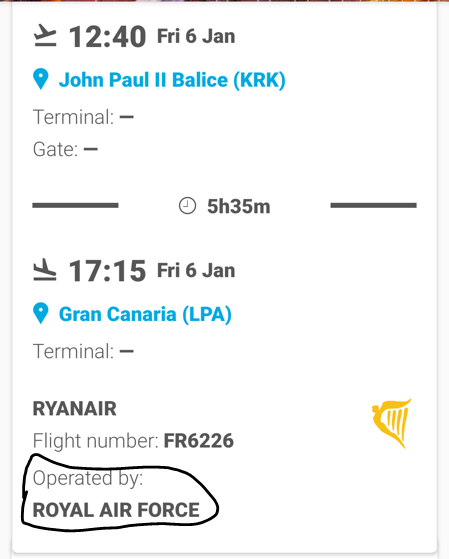Click the location pin next to John Paul II Balice
The image size is (449, 559).
(41, 79)
